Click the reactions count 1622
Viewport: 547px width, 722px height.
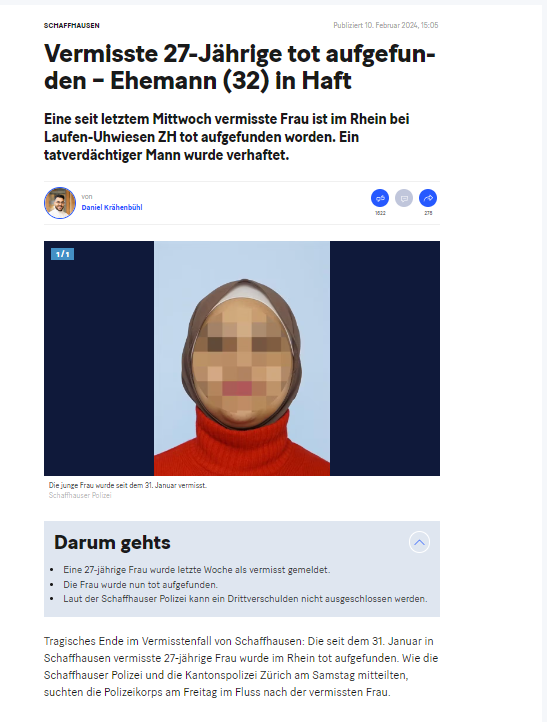coord(380,213)
